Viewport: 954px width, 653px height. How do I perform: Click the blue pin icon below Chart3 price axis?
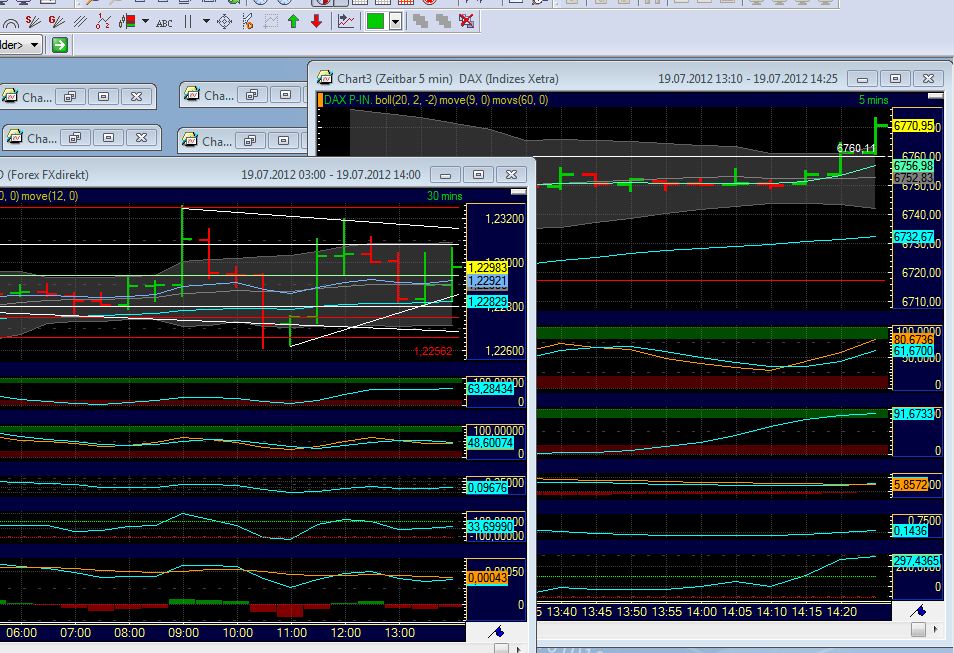click(917, 610)
